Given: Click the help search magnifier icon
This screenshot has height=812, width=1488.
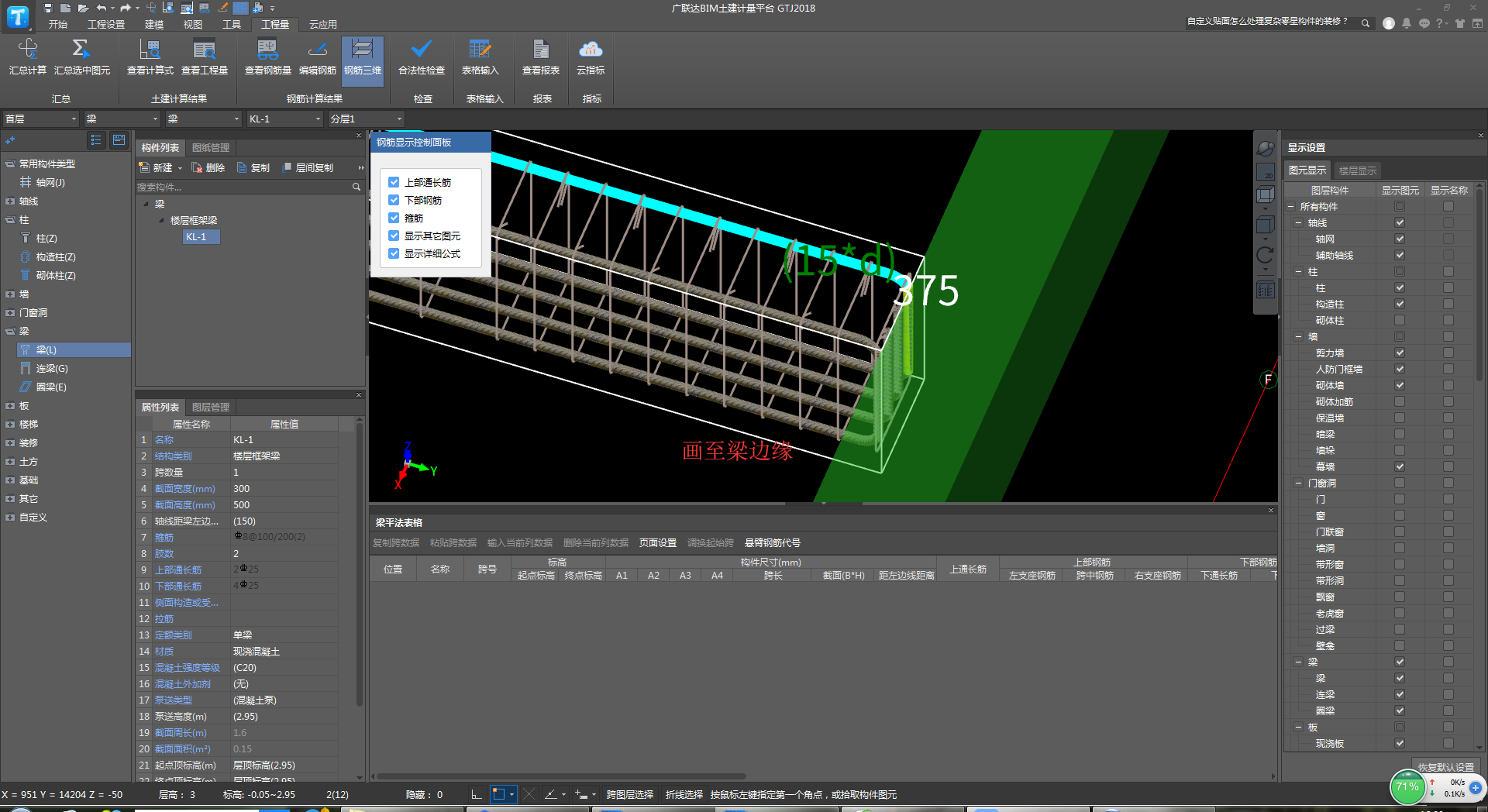Looking at the screenshot, I should coord(1366,23).
